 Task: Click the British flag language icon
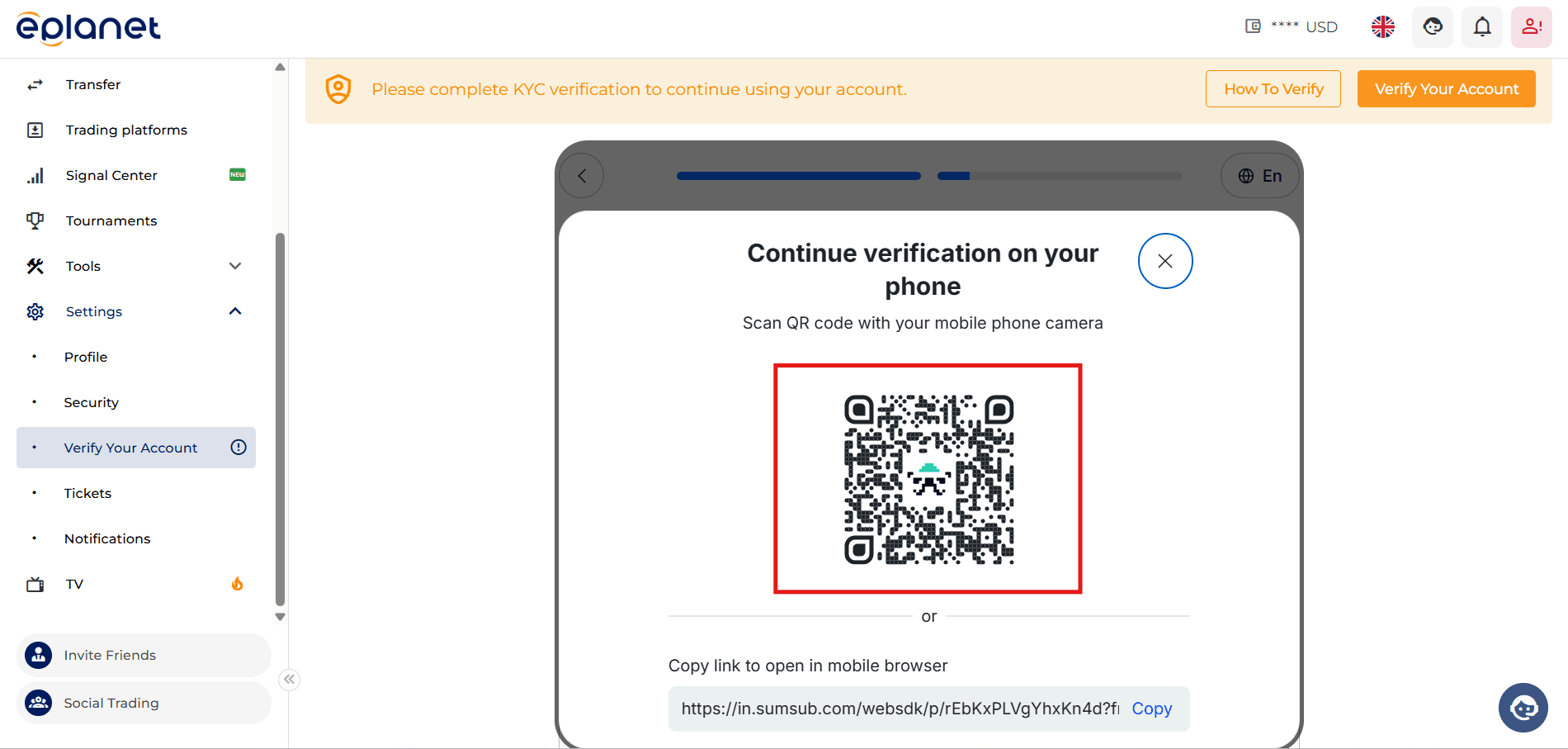1382,26
